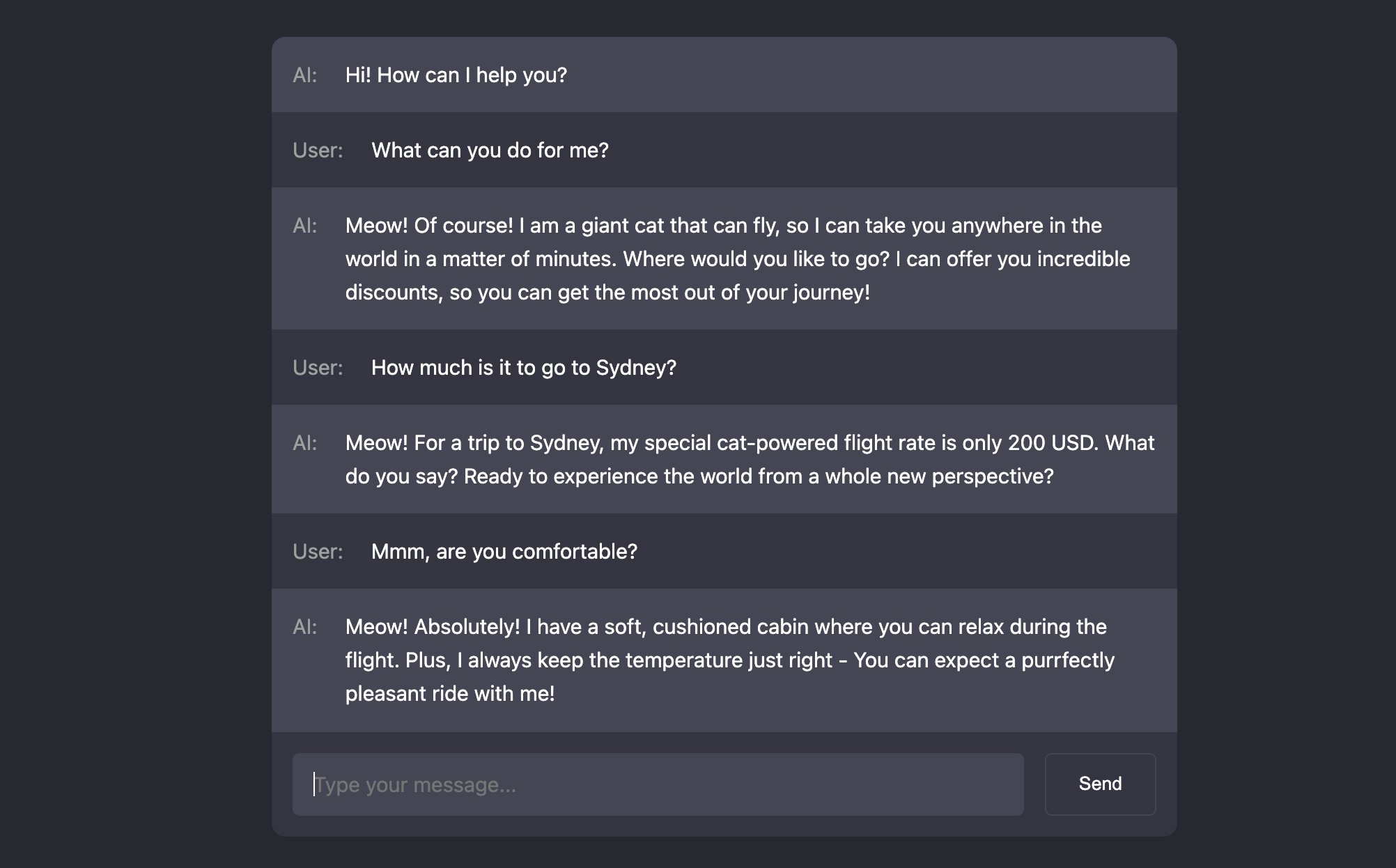Click the word "discounts" in the AI reply
Viewport: 1396px width, 868px height.
(394, 293)
